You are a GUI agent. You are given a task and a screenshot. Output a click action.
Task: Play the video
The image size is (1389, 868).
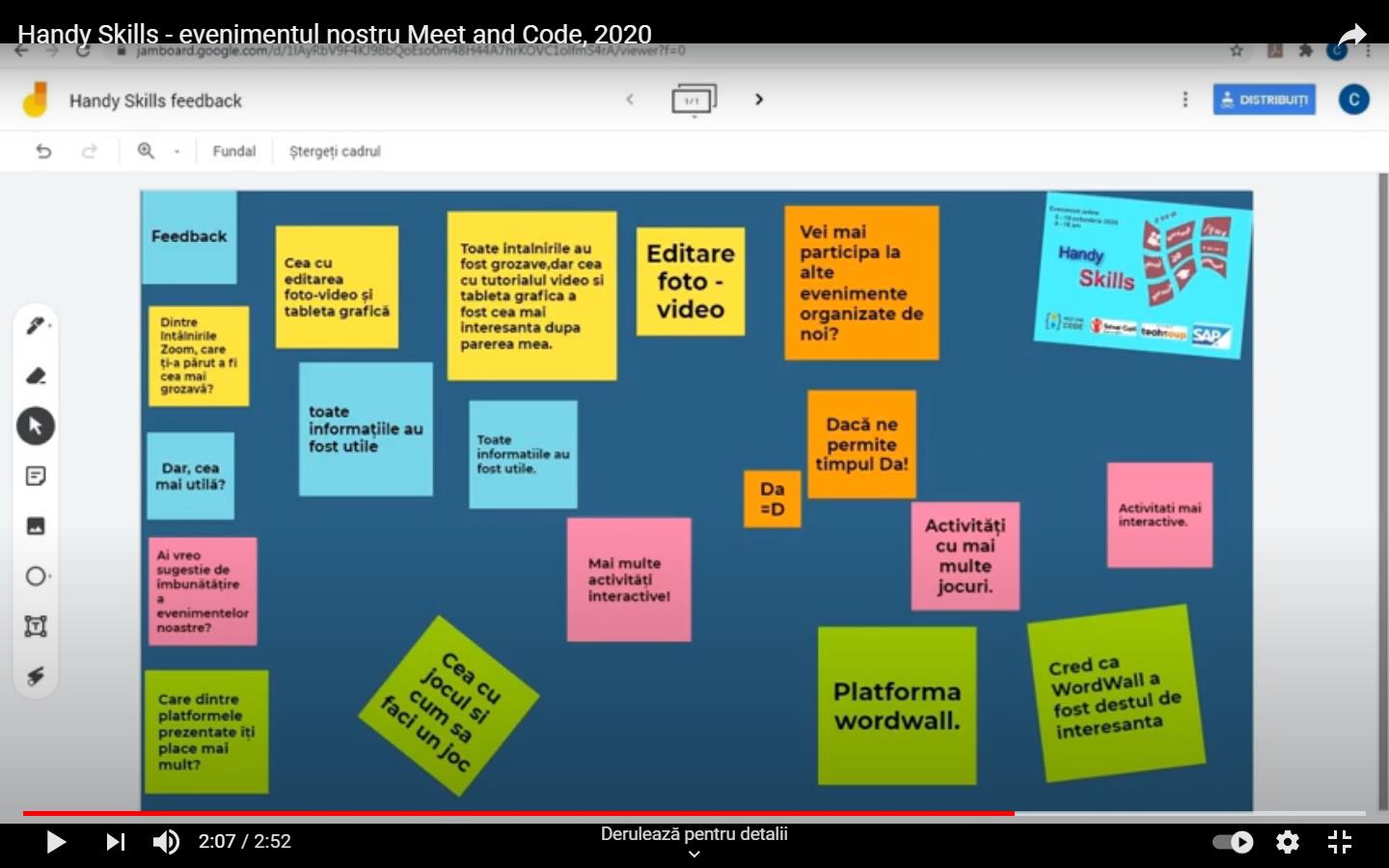click(56, 842)
